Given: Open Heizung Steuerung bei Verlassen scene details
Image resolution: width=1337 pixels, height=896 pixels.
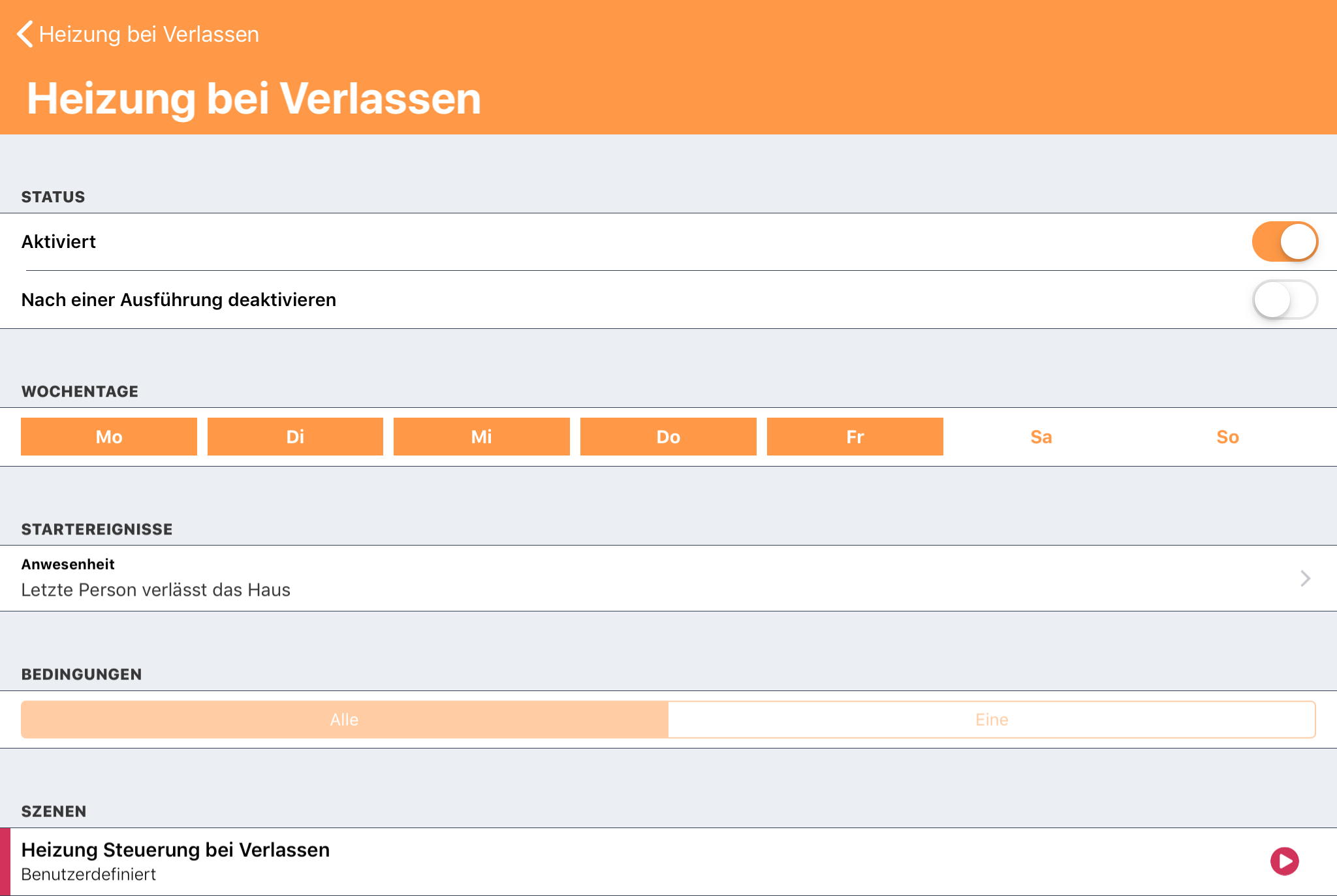Looking at the screenshot, I should point(176,850).
